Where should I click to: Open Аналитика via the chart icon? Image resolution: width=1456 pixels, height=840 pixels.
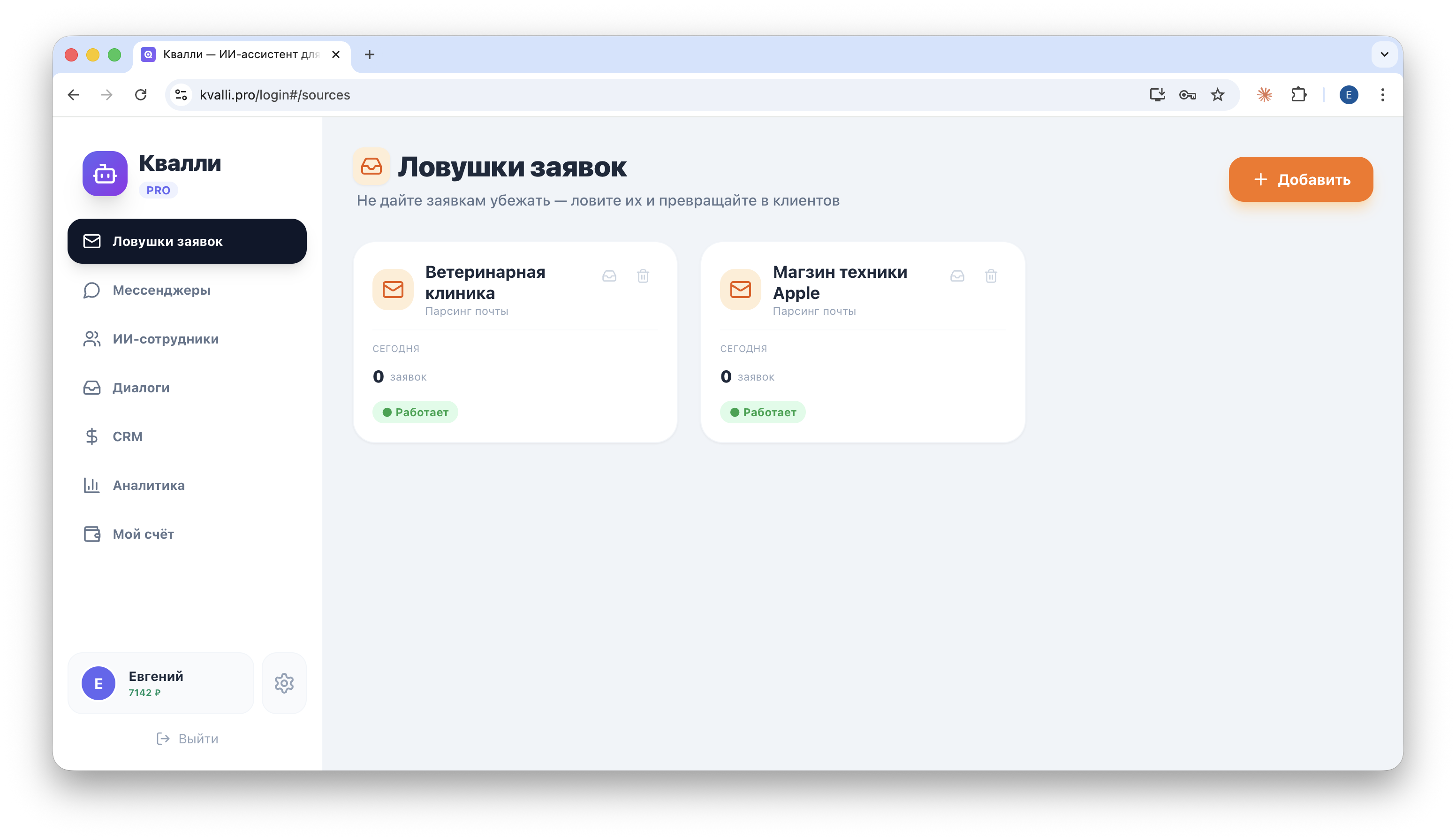(x=91, y=485)
